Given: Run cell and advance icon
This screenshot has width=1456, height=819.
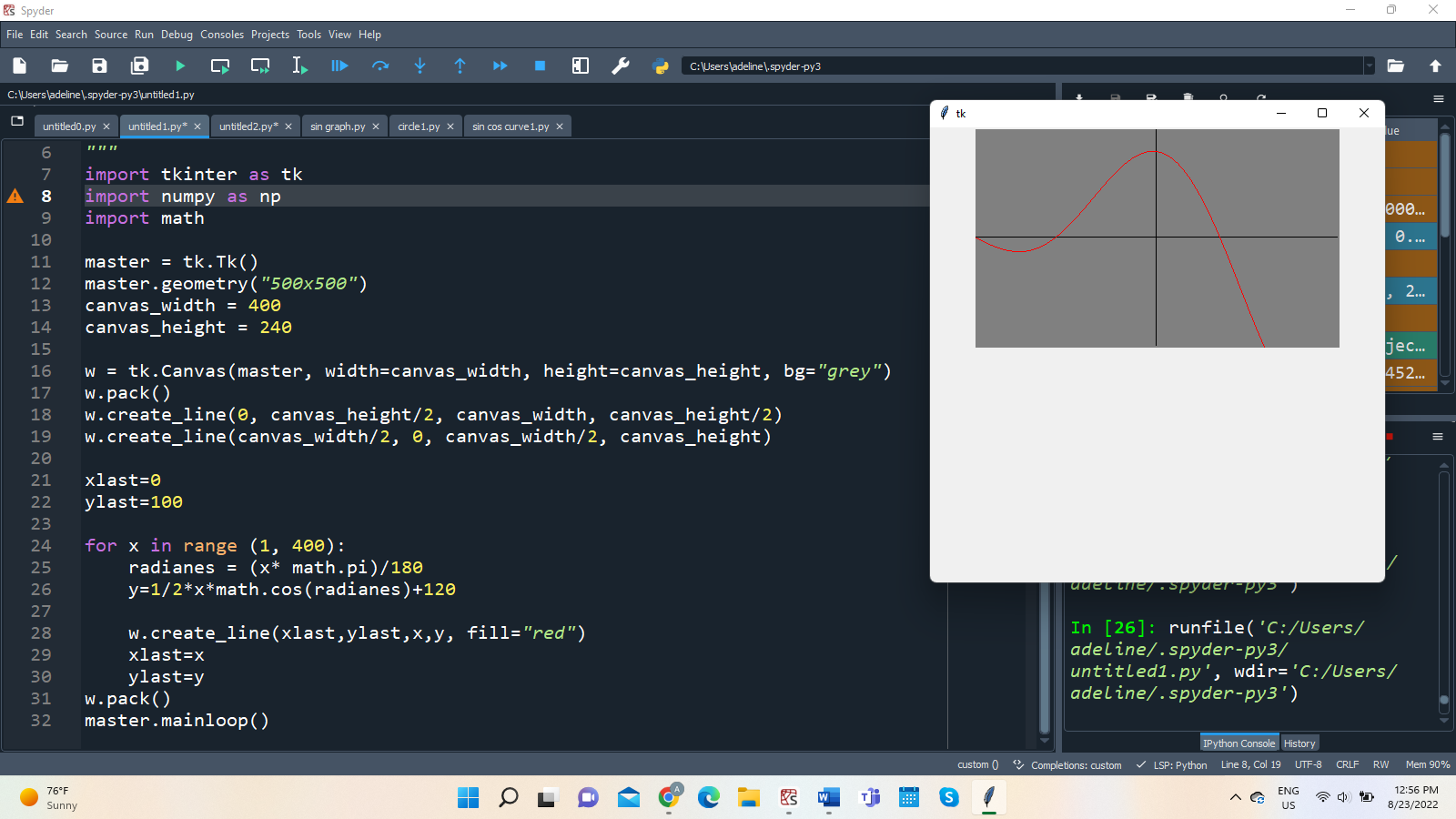Looking at the screenshot, I should coord(260,66).
